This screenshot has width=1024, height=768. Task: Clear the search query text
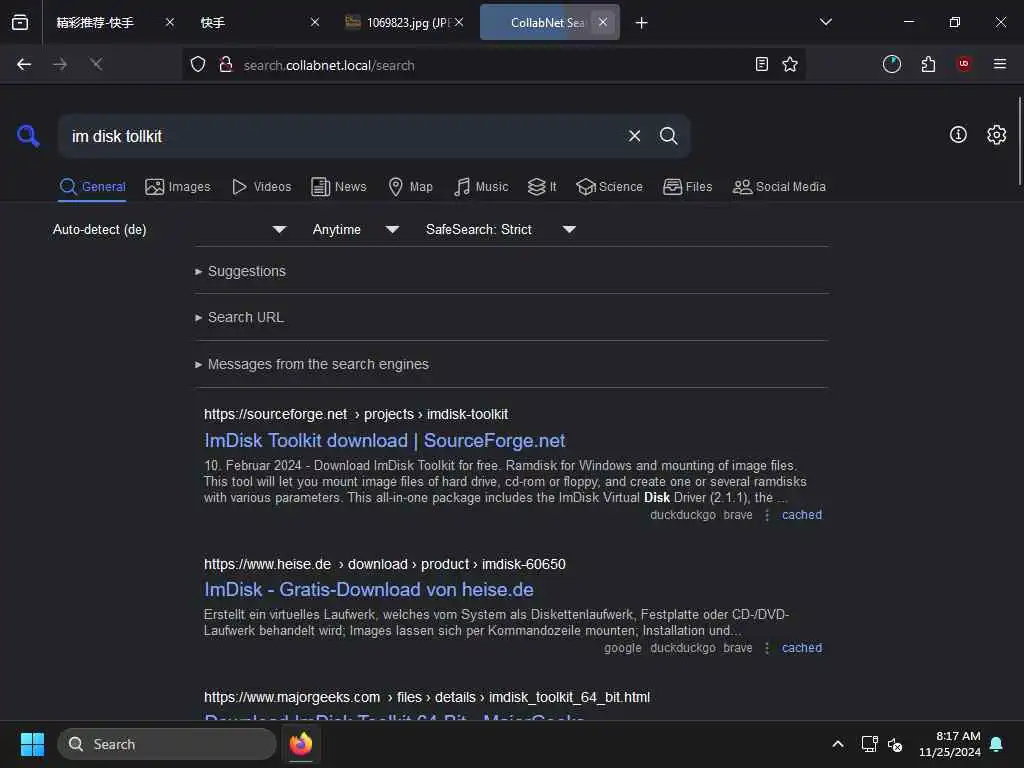(x=634, y=136)
